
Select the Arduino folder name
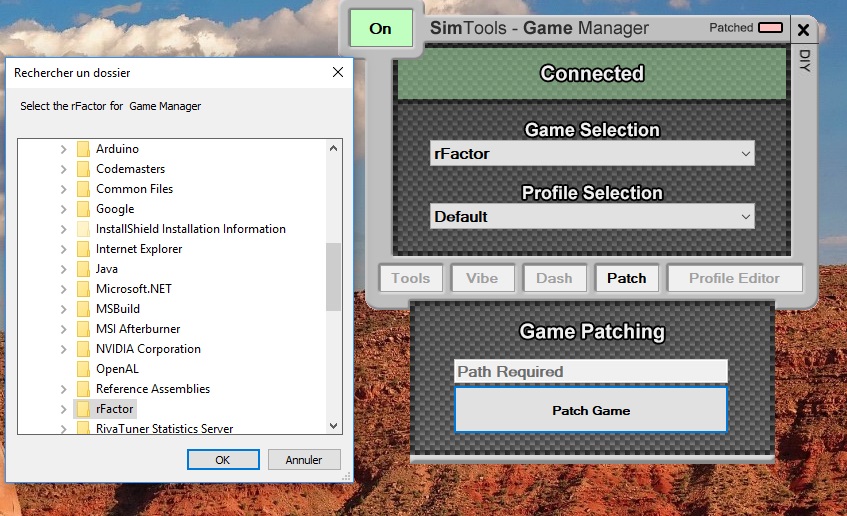117,149
